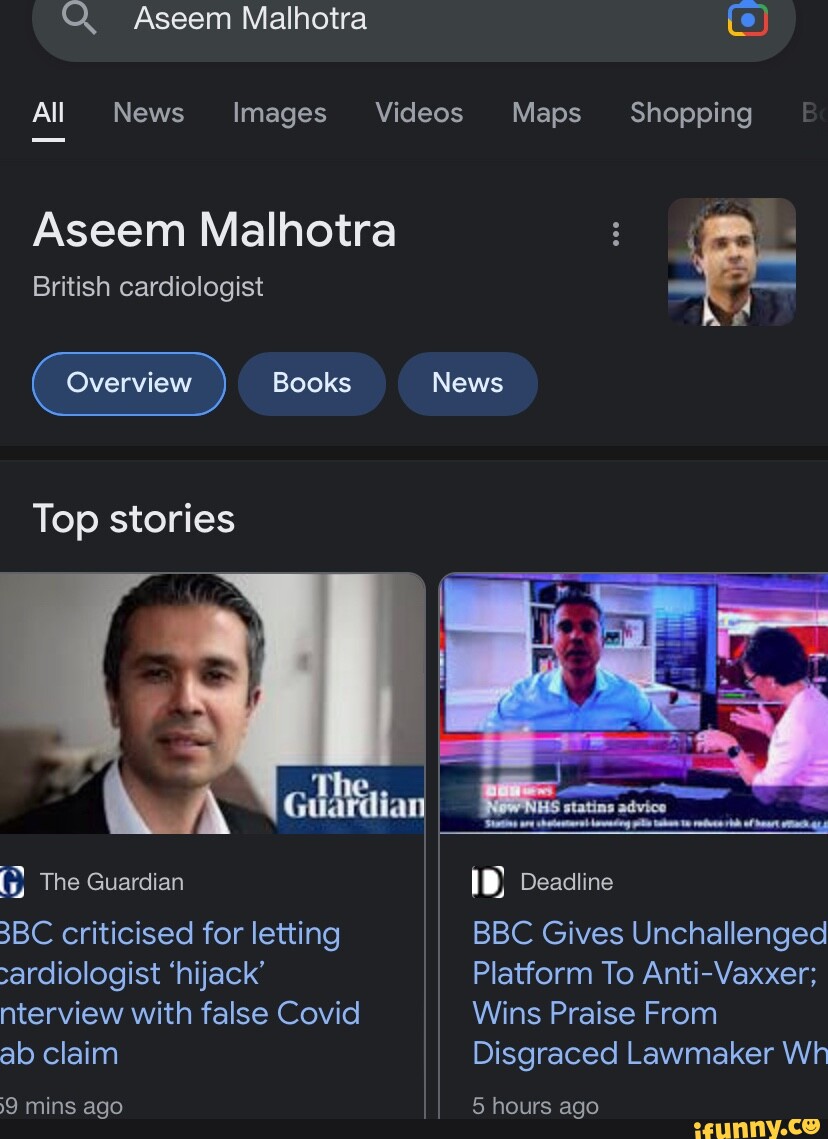Open 'BBC Gives Unchallenged Platform' Deadline article

(647, 992)
